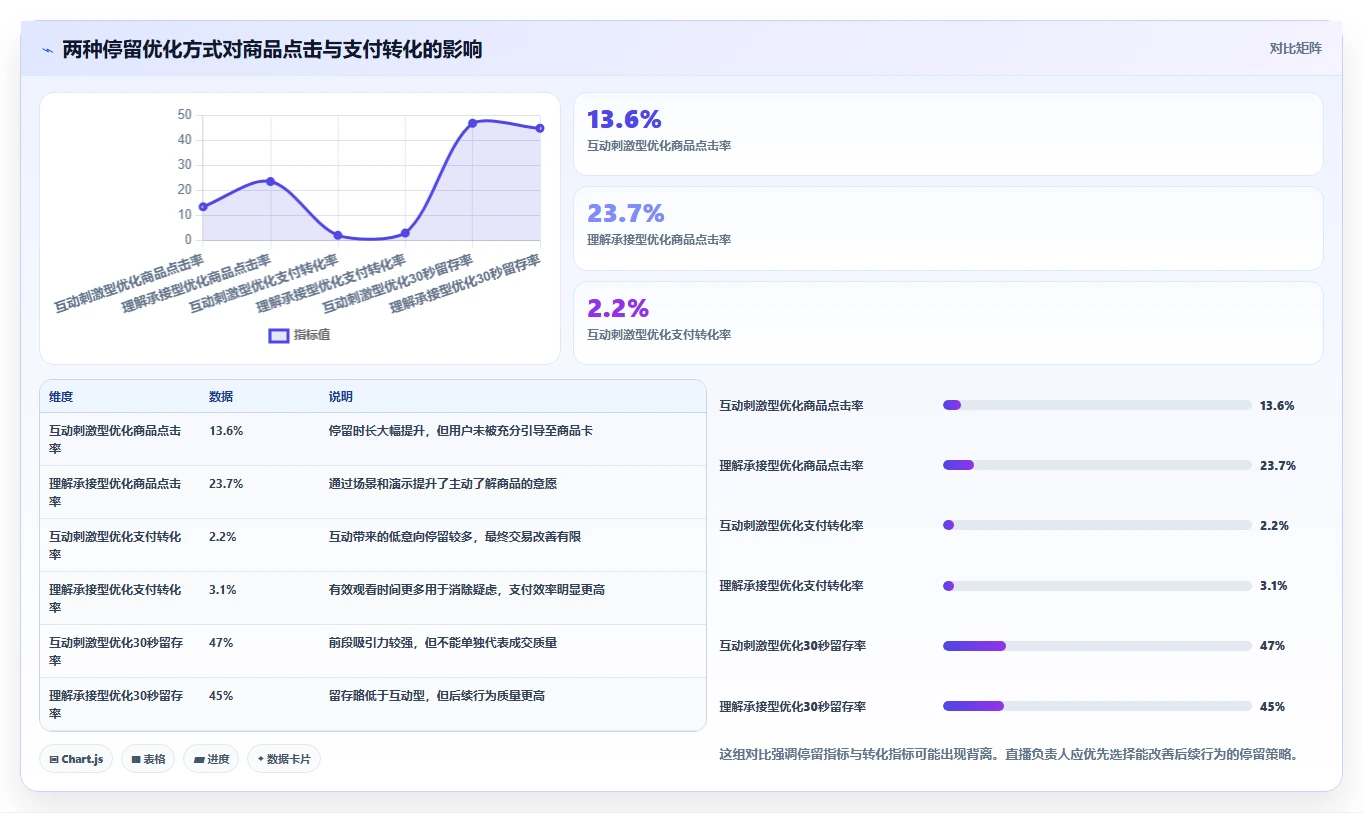
Task: Click the 数据卡片 tag chip
Action: tap(284, 759)
